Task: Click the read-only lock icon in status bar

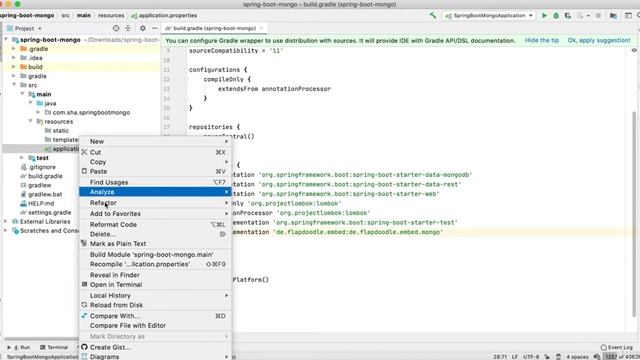Action: tap(547, 357)
